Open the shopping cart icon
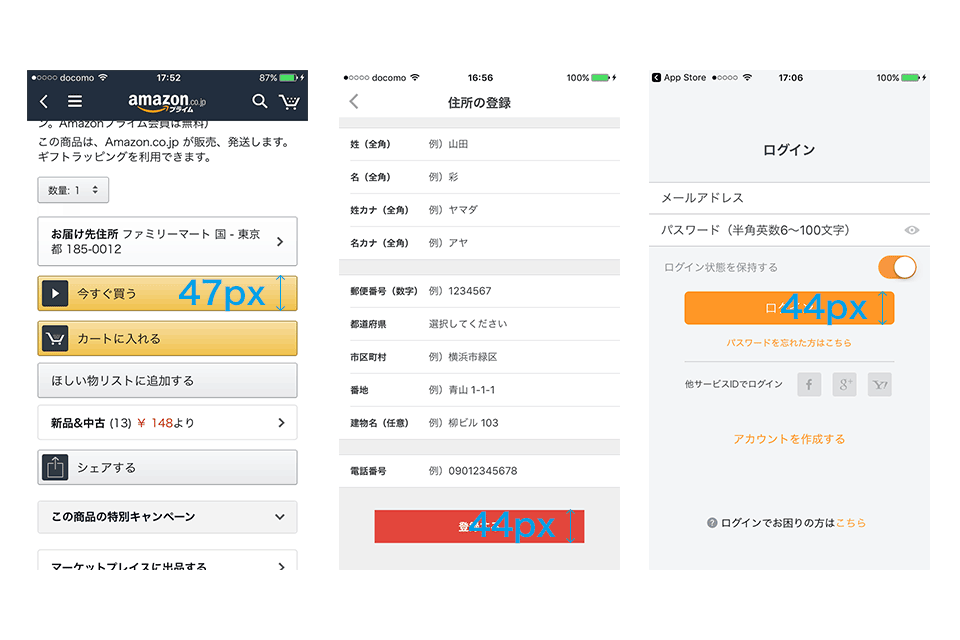 tap(289, 101)
